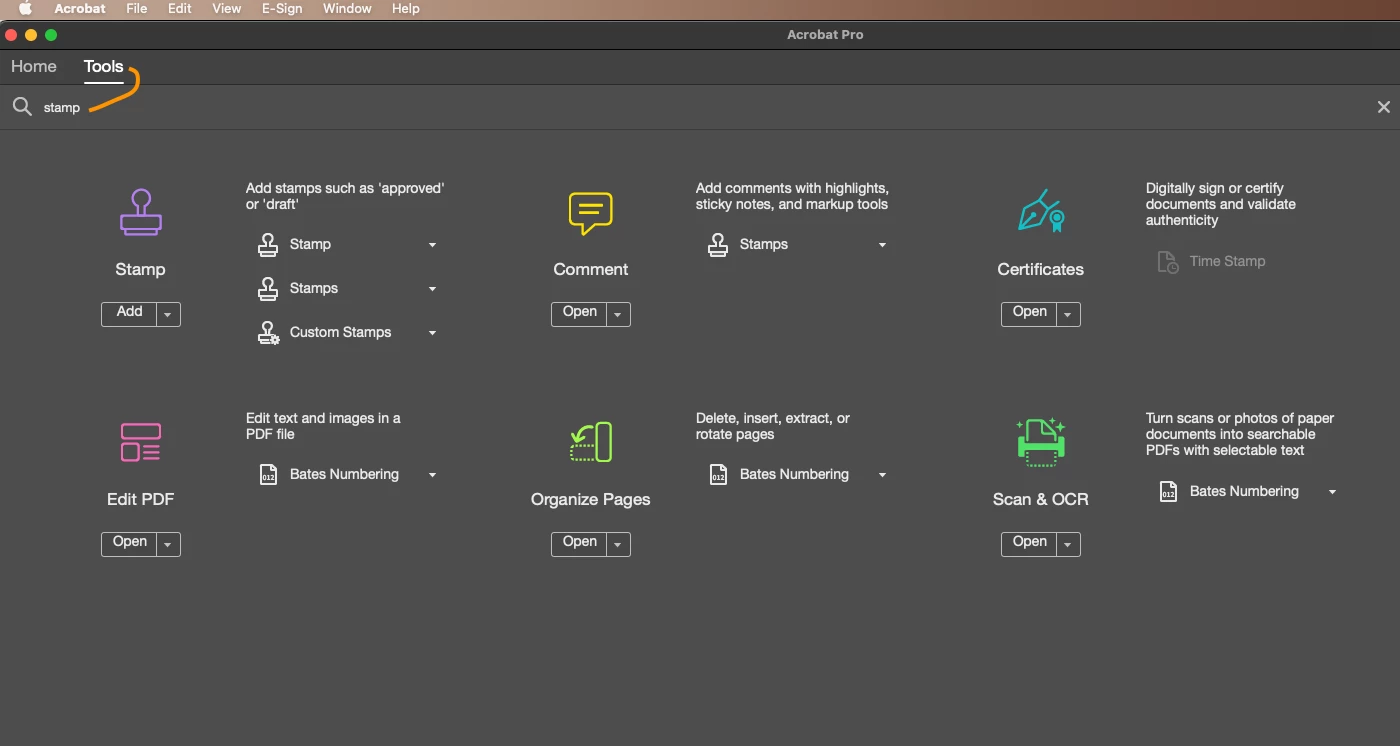Select the Tools tab
This screenshot has height=746, width=1400.
tap(104, 66)
